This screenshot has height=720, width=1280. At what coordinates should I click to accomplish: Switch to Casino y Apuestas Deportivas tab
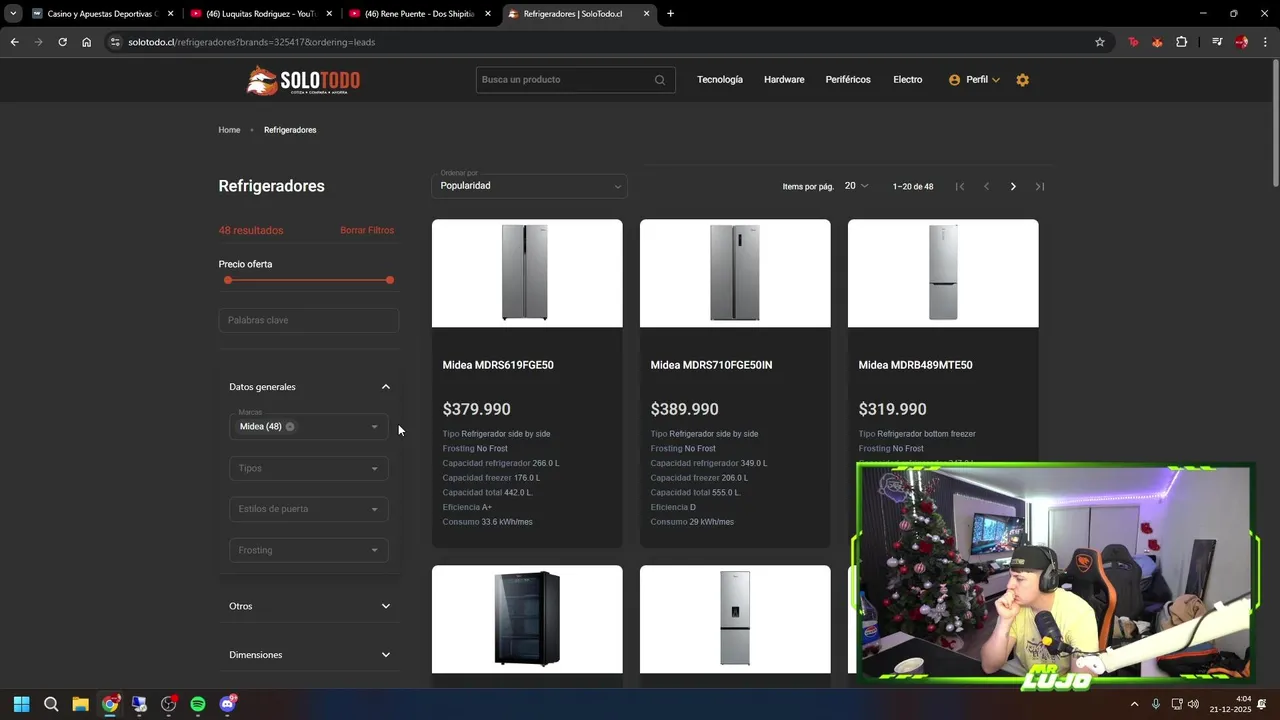(x=102, y=14)
